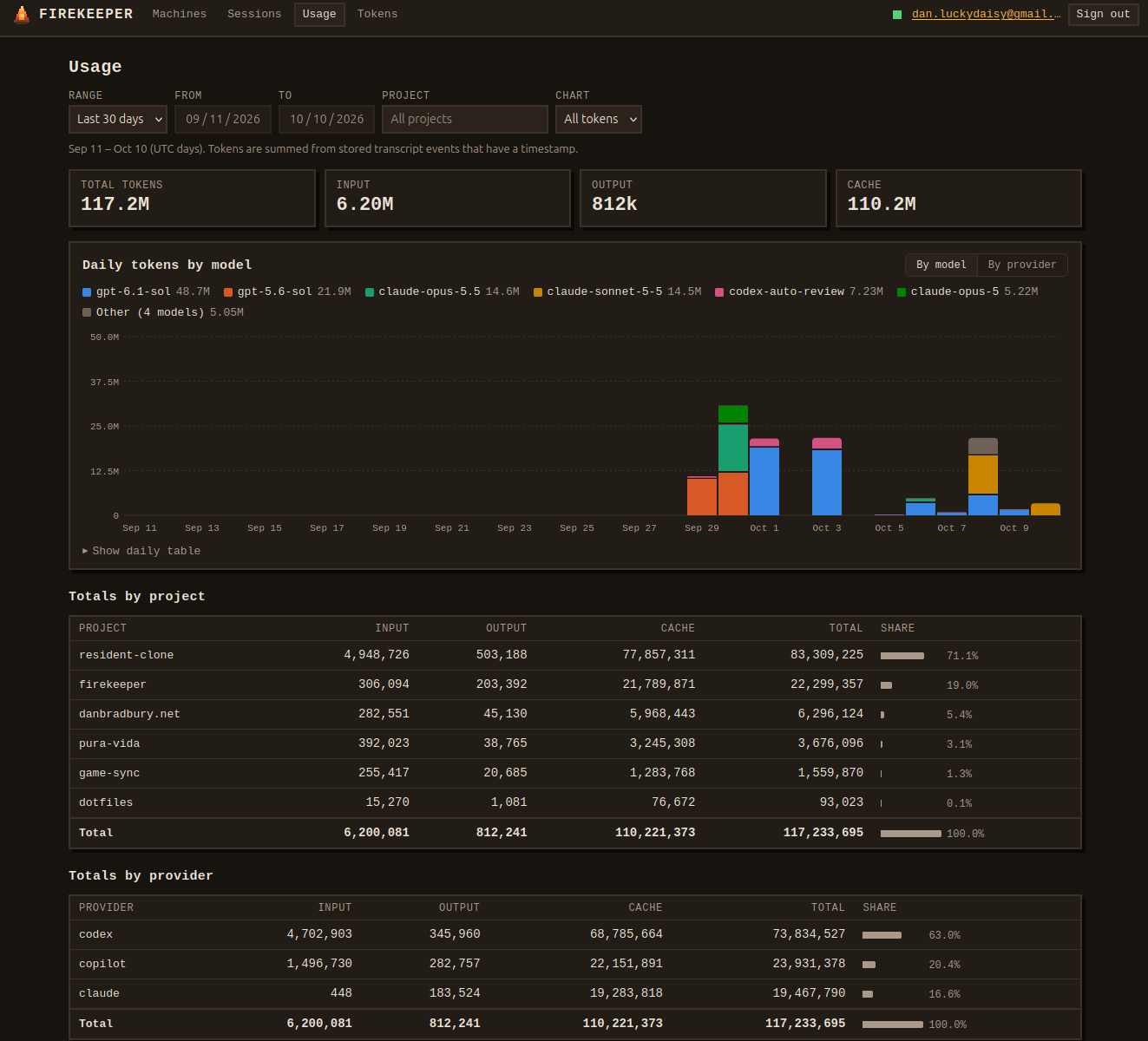1148x1041 pixels.
Task: Click the pink codex-auto-review legend swatch
Action: [x=719, y=292]
